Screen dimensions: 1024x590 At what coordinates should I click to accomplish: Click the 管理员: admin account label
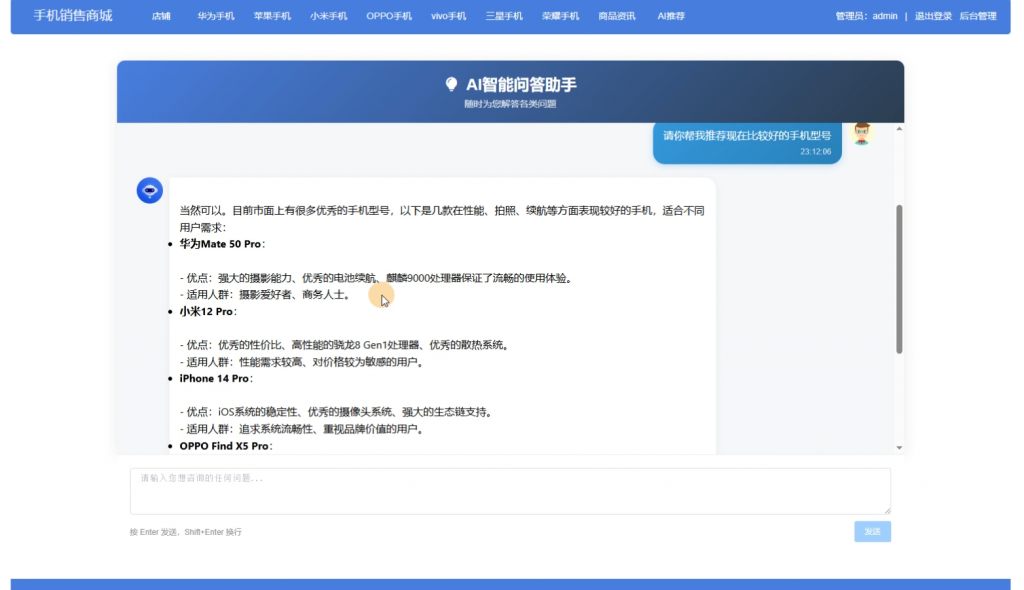point(866,16)
